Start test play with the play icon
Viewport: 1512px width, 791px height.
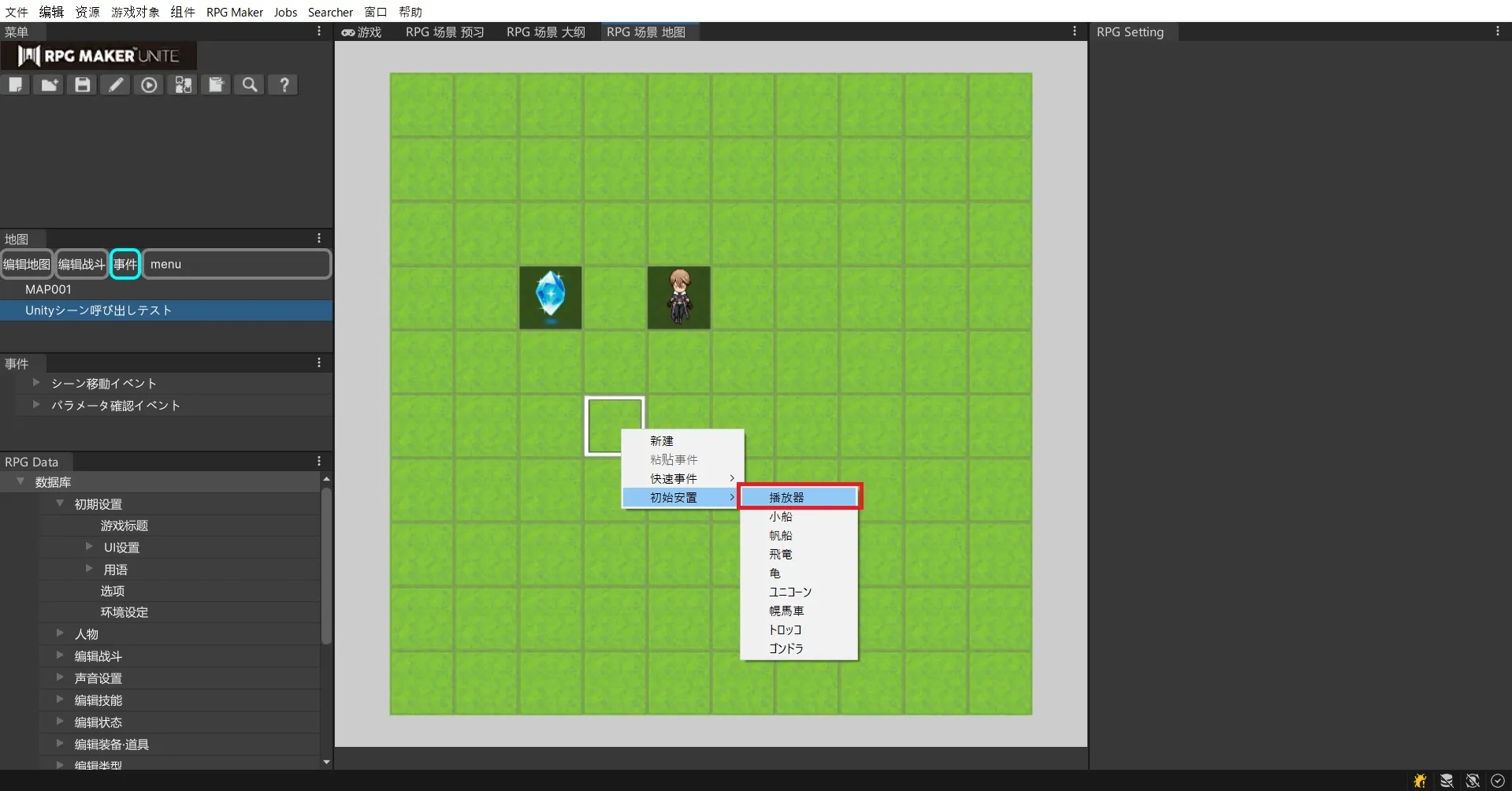click(149, 85)
